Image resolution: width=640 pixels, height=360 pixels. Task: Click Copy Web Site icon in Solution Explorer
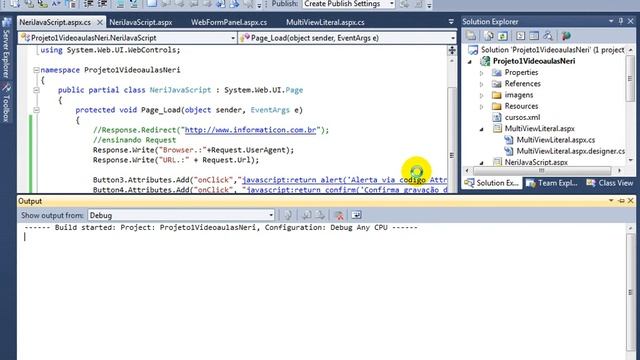548,36
